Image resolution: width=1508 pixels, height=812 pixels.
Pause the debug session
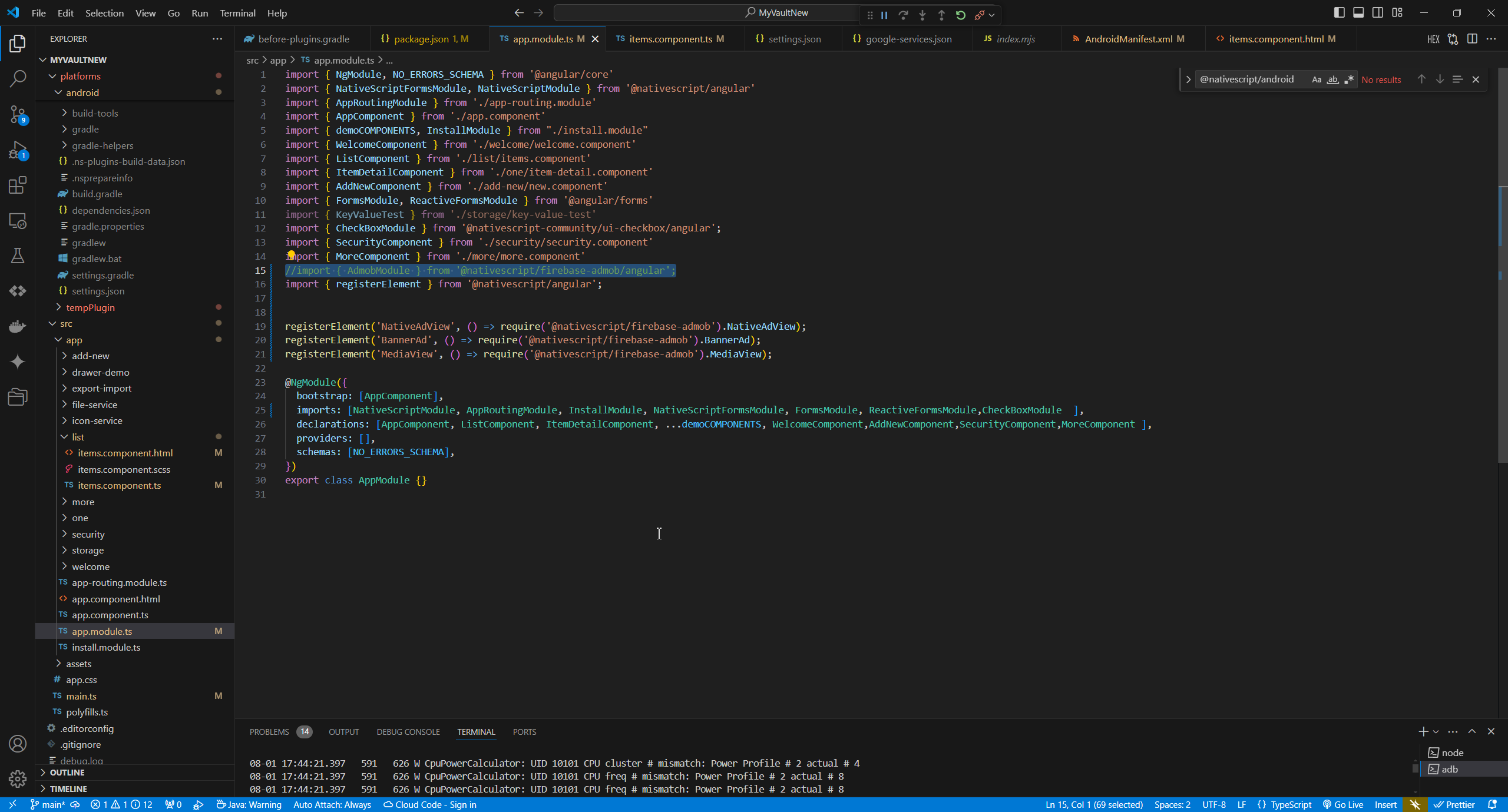(884, 15)
